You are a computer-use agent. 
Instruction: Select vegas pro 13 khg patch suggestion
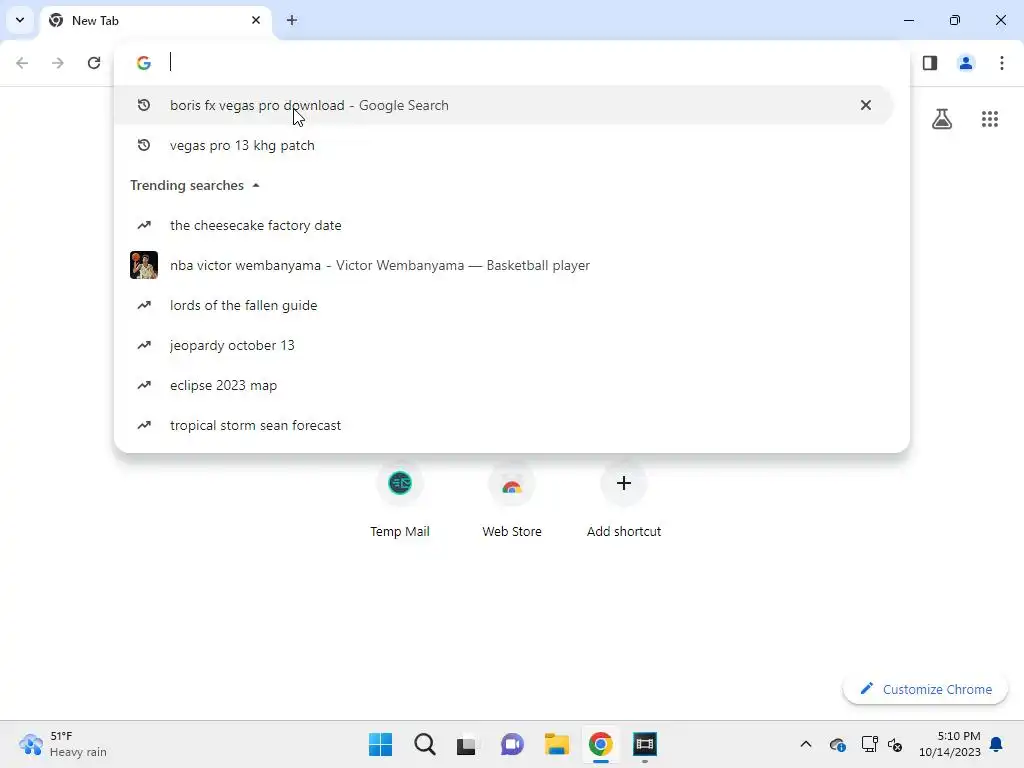pyautogui.click(x=503, y=145)
